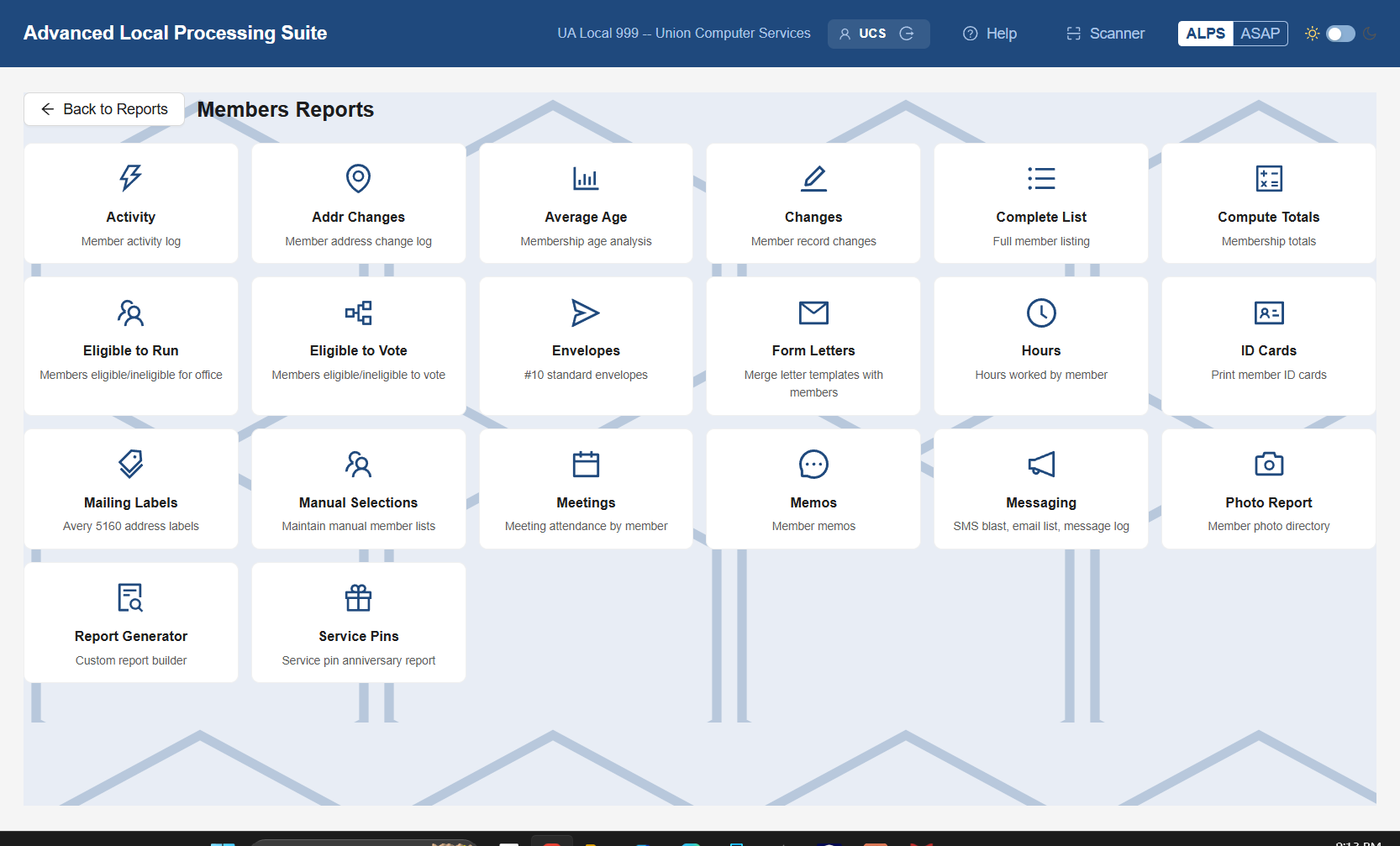Click the Mailing Labels tag icon
The image size is (1400, 846).
pos(130,464)
